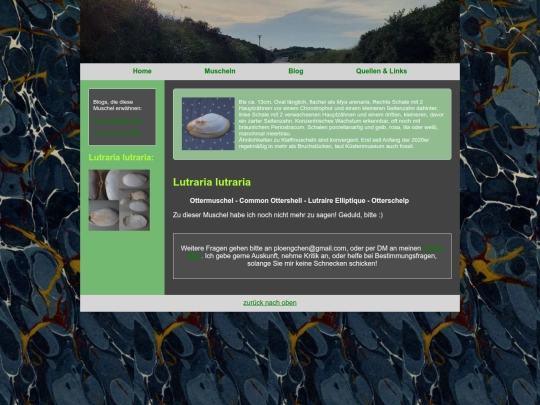This screenshot has width=540, height=405.
Task: Open the single shell photo on blue cloth
Action: [208, 124]
